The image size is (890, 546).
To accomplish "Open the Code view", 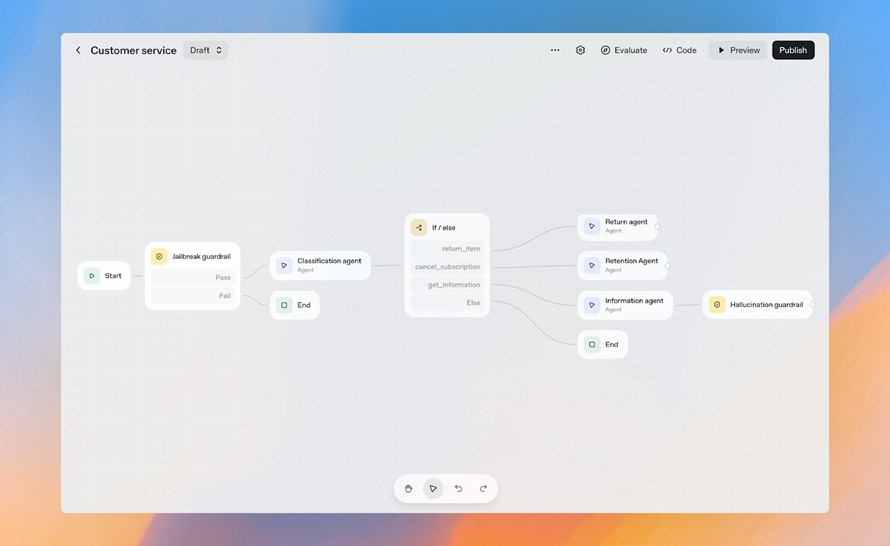I will pyautogui.click(x=679, y=50).
